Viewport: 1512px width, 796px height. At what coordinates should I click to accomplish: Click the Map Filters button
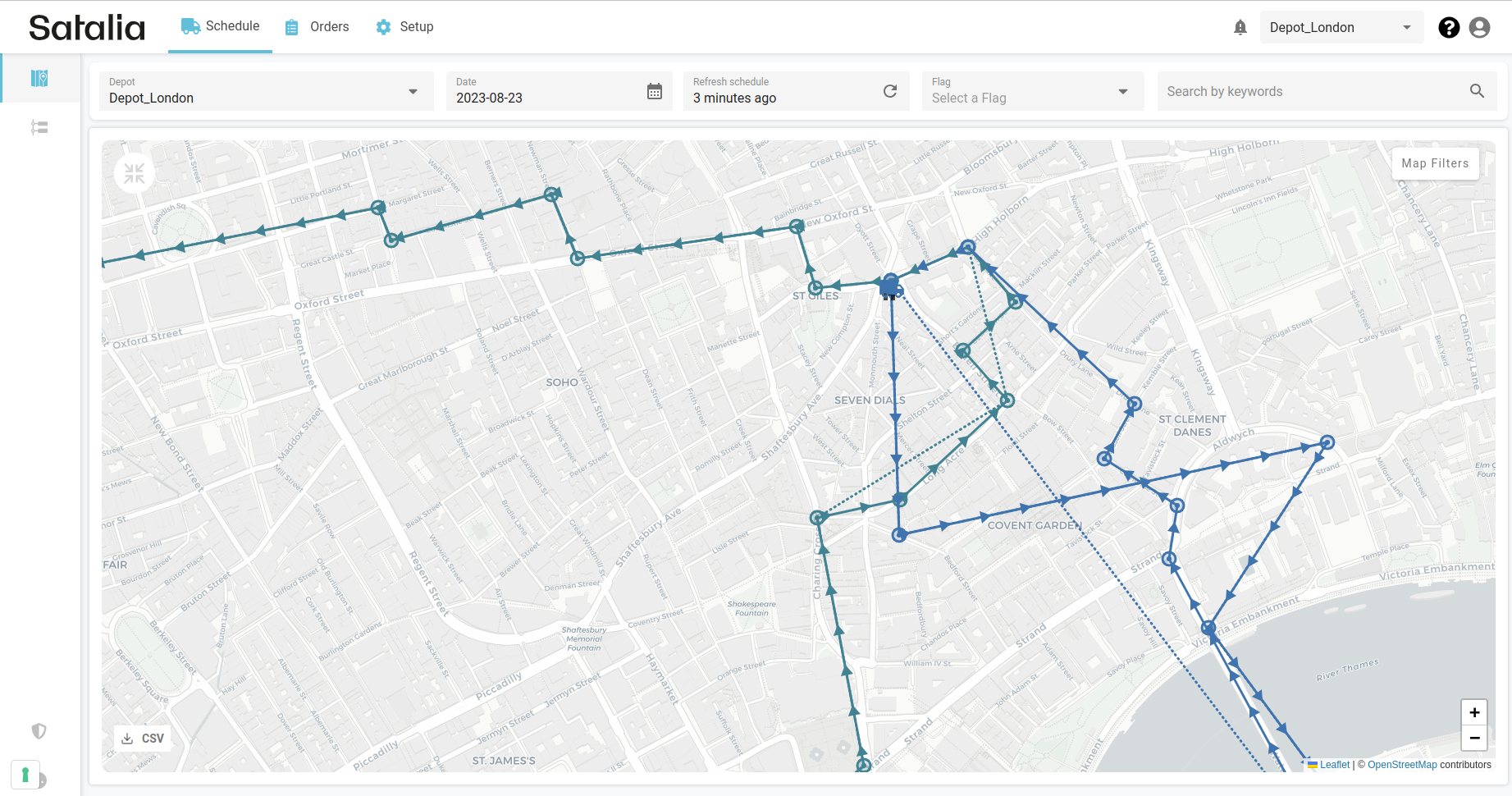click(1435, 163)
